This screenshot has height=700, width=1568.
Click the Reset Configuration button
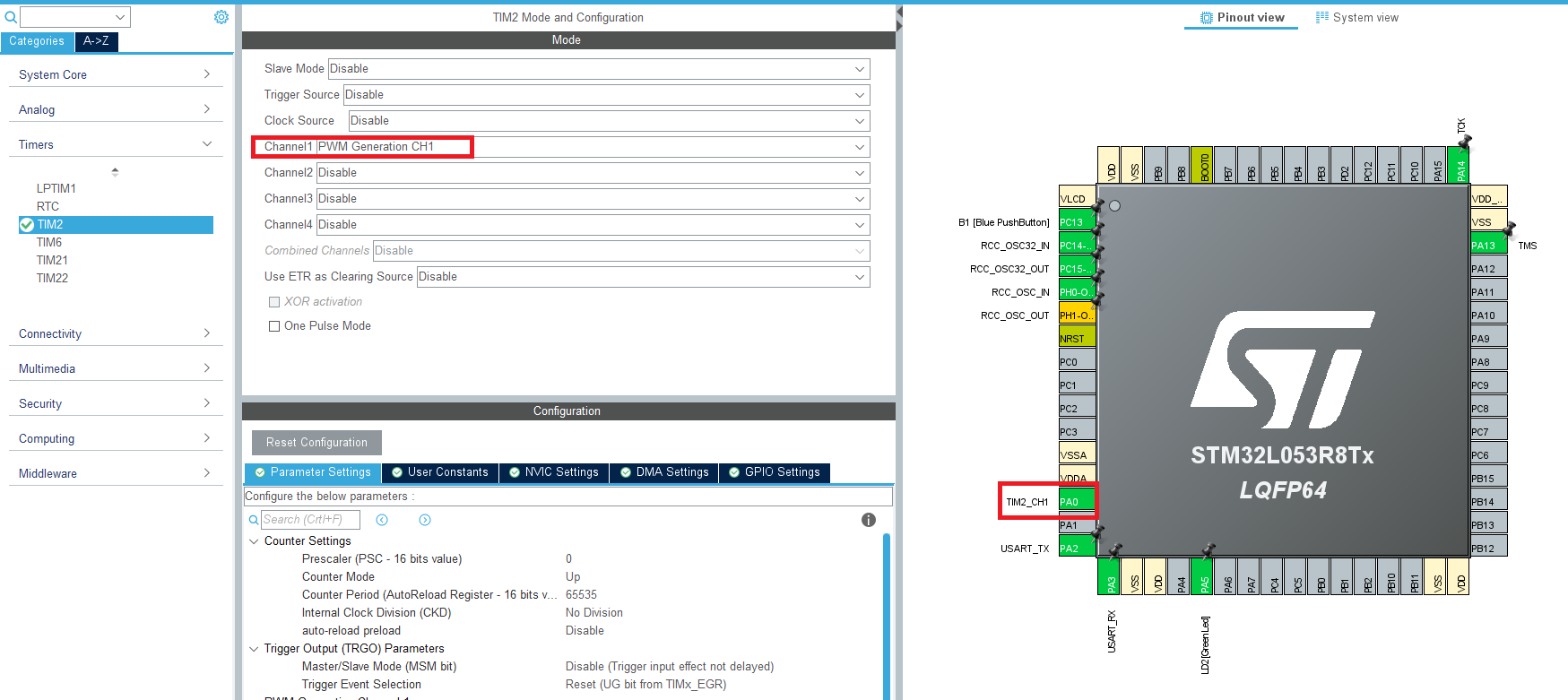(316, 443)
